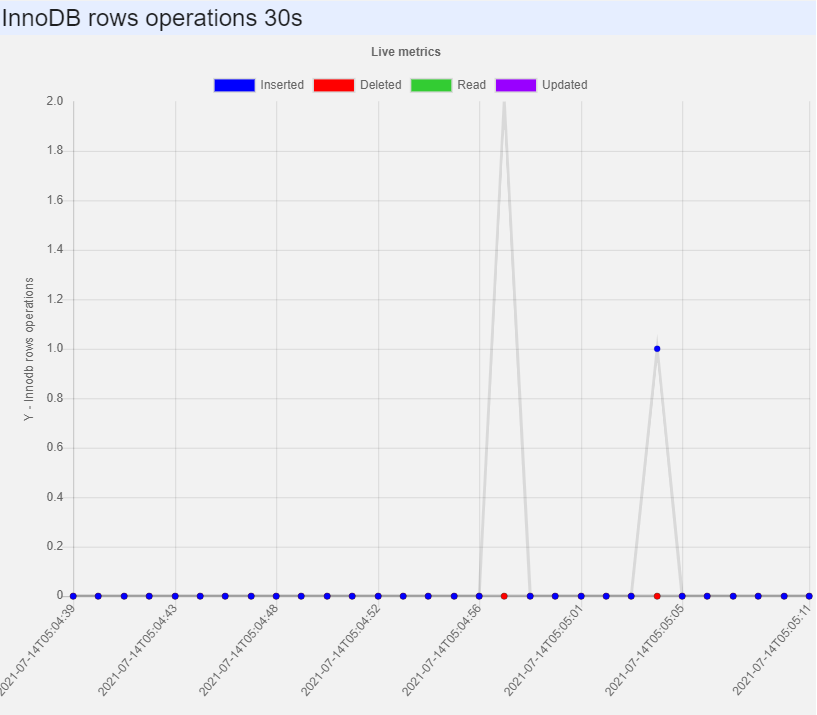Toggle the Read series green legend swatch

click(x=431, y=85)
